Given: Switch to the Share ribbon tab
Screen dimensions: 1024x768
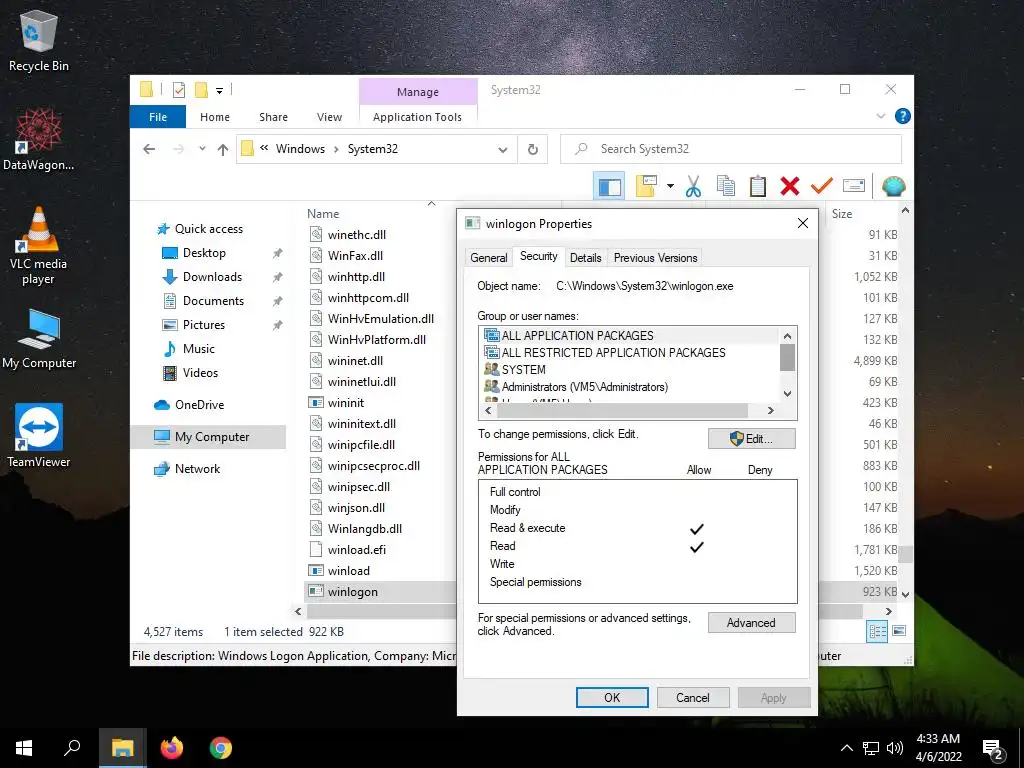Looking at the screenshot, I should (x=273, y=117).
